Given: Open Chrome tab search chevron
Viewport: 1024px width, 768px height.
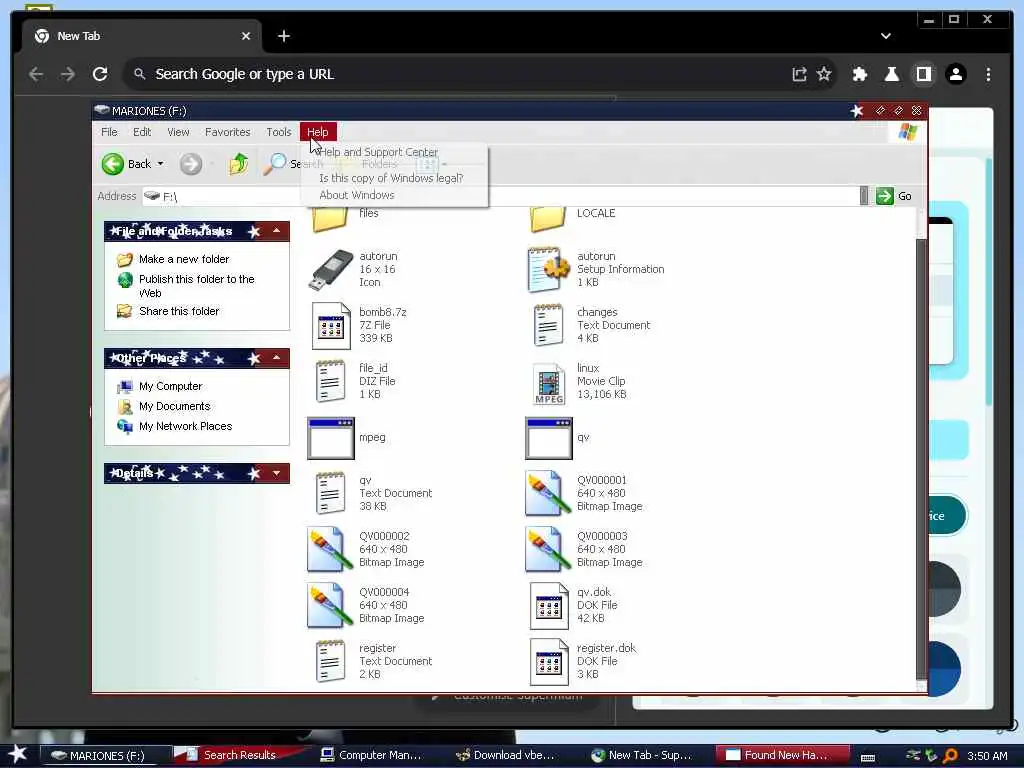Looking at the screenshot, I should click(x=886, y=36).
